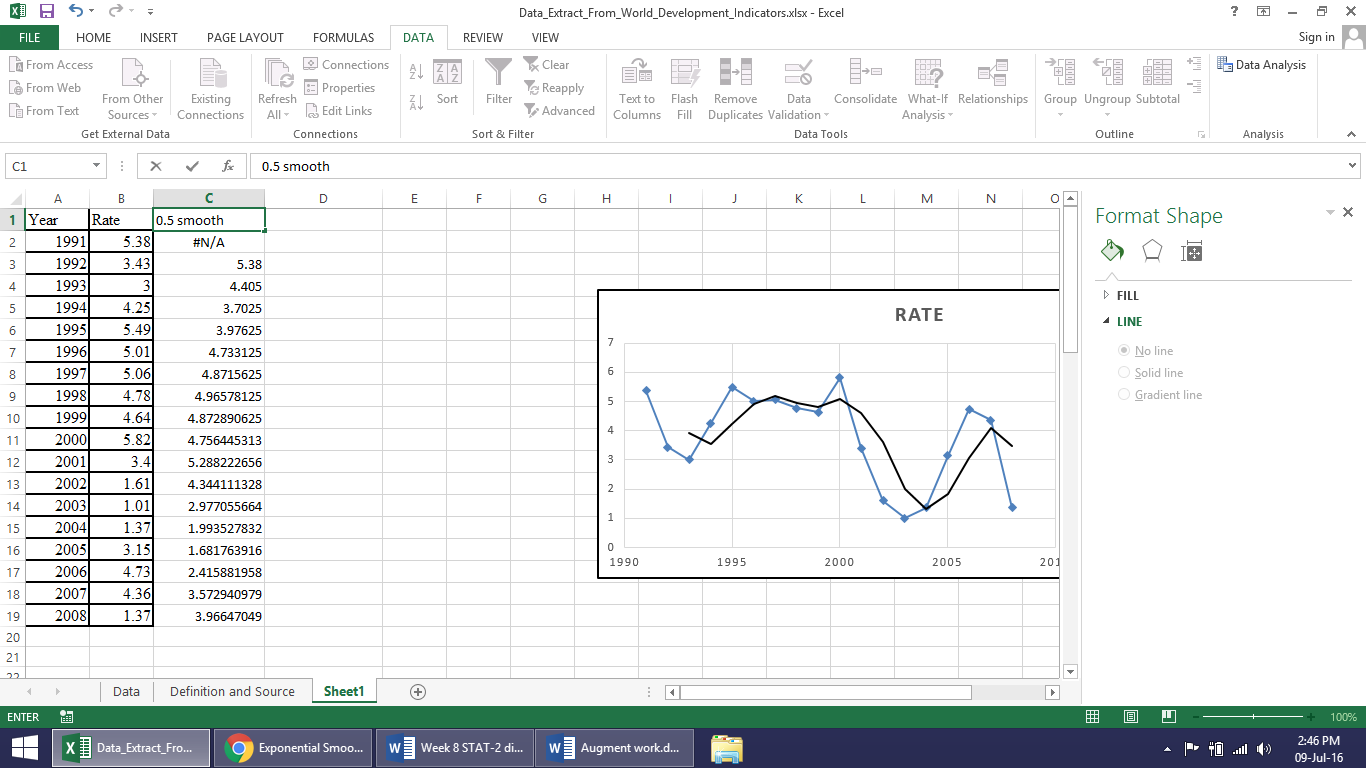The height and width of the screenshot is (768, 1366).
Task: Click the Flash Fill icon
Action: click(685, 74)
